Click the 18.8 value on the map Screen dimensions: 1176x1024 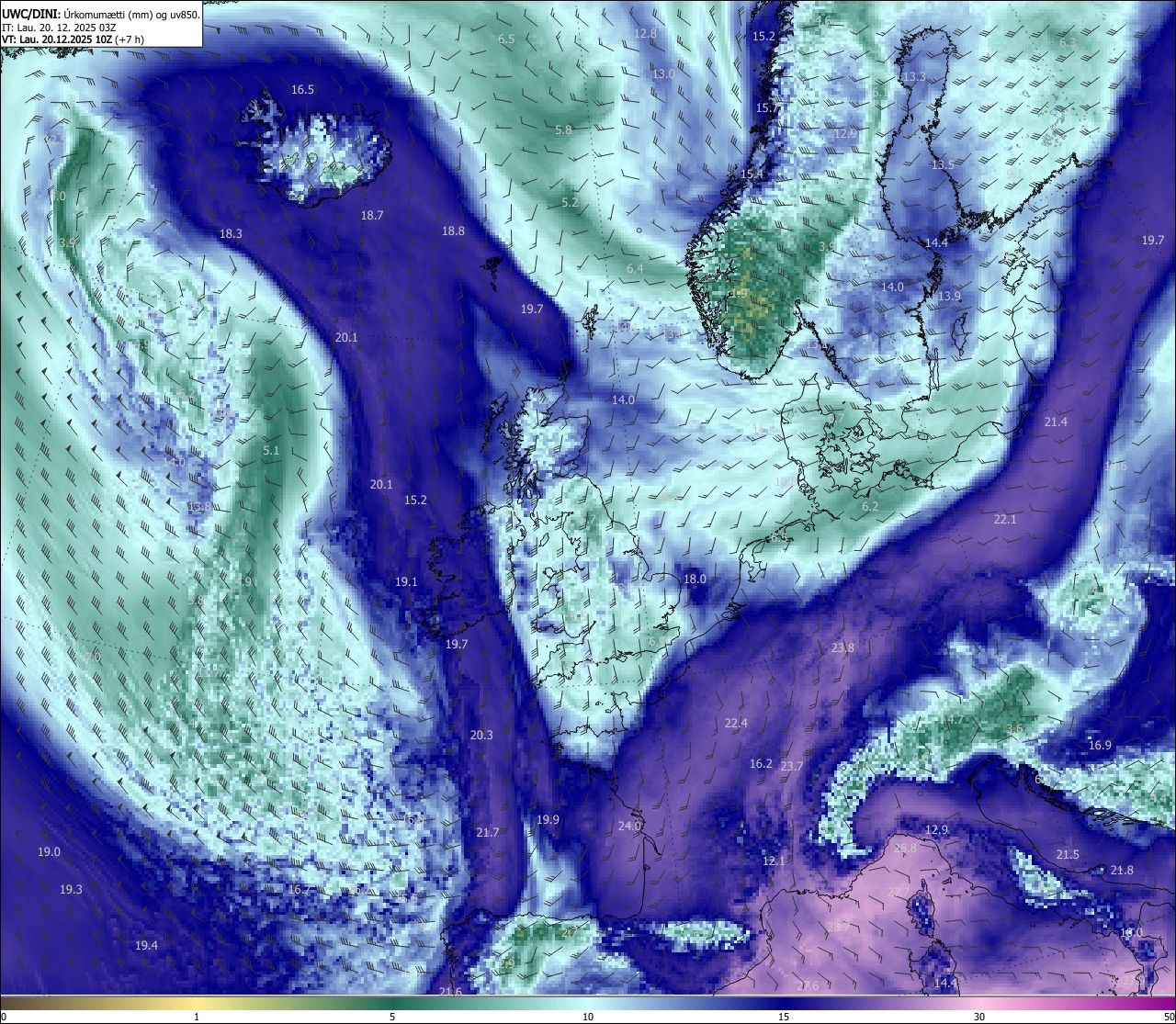pos(453,231)
